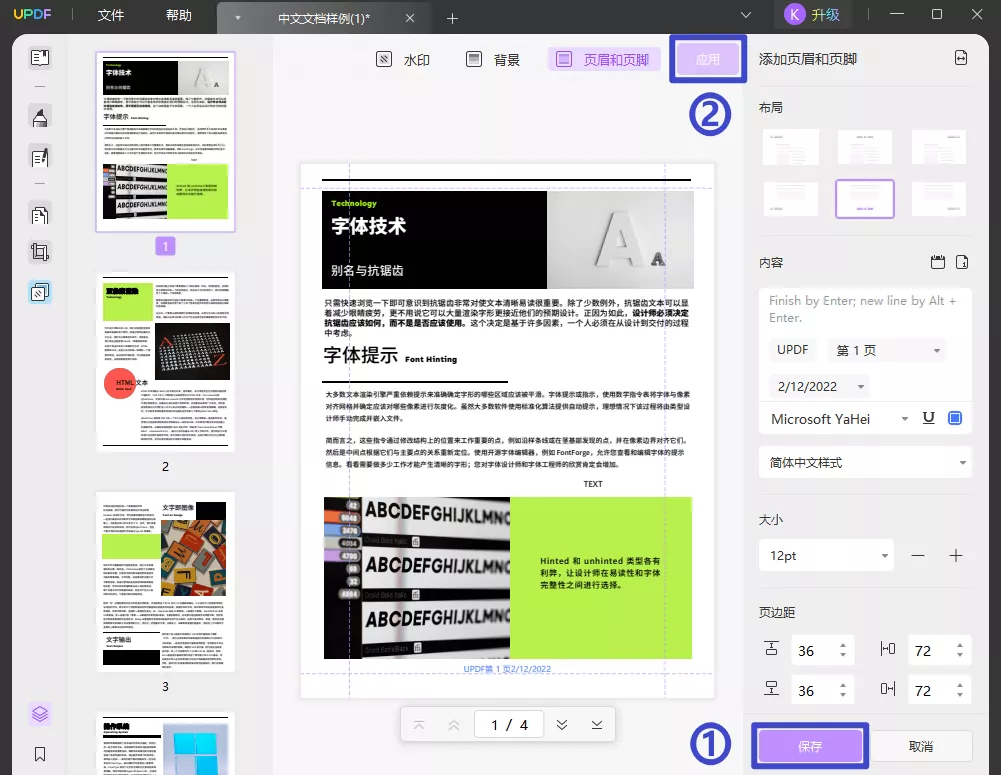
Task: Close the 中文文档样例(1) tab
Action: [x=410, y=19]
